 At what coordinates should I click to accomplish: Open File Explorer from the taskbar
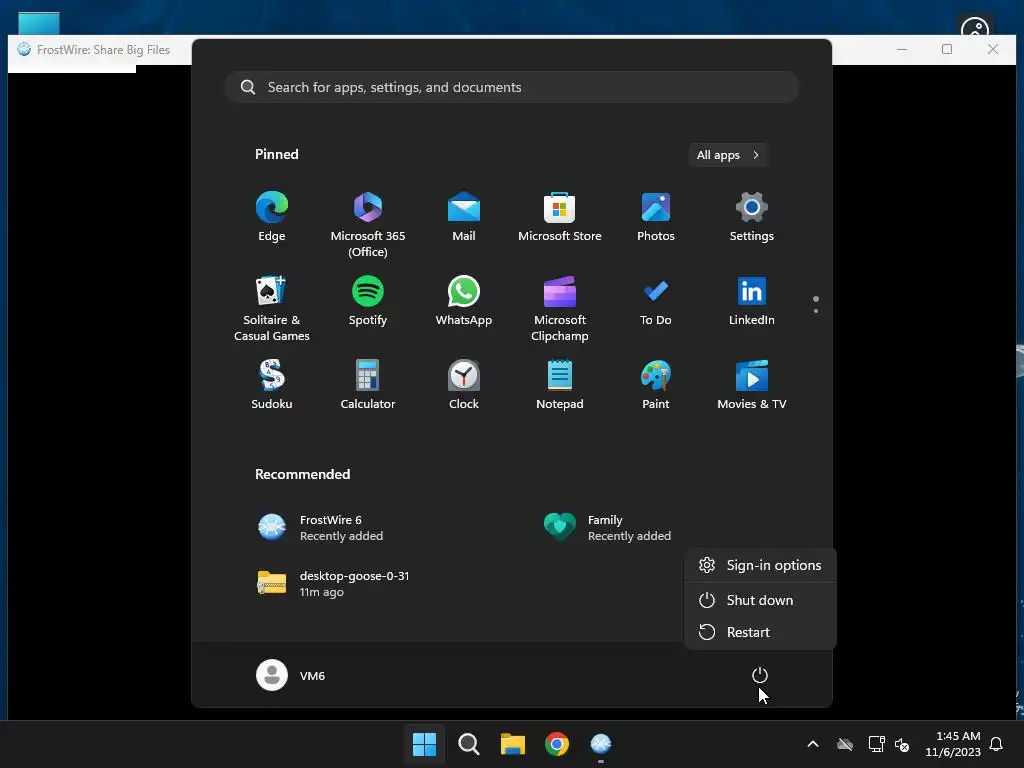point(513,744)
